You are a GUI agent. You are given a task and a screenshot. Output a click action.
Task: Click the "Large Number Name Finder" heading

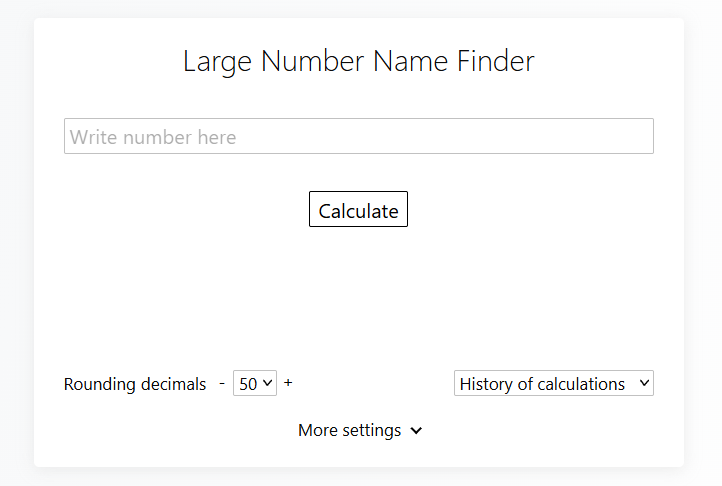pyautogui.click(x=358, y=62)
